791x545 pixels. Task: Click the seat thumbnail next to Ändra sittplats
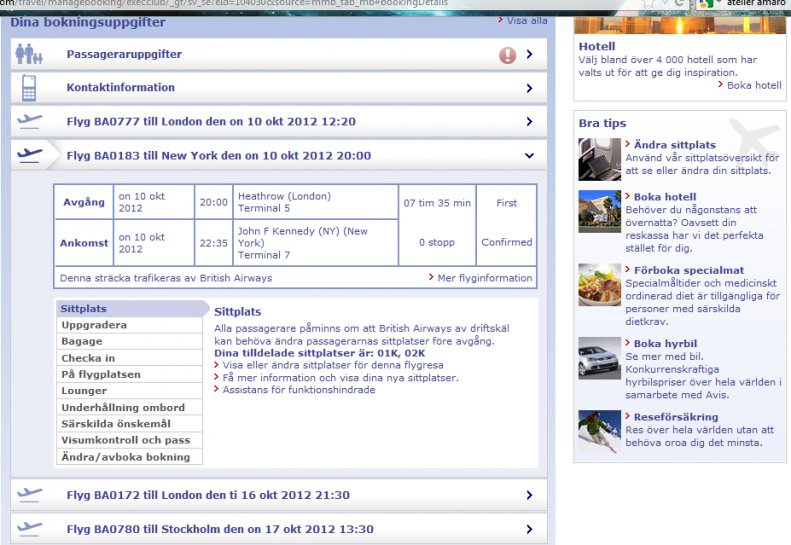pyautogui.click(x=599, y=159)
